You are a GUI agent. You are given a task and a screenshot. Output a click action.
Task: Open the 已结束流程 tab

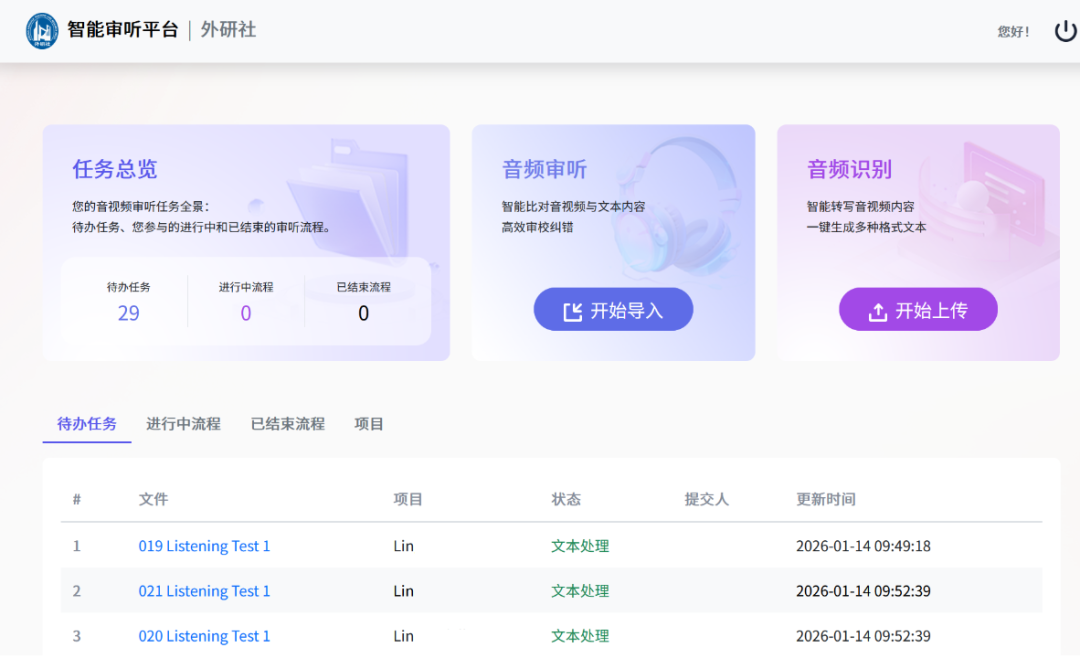(x=287, y=424)
